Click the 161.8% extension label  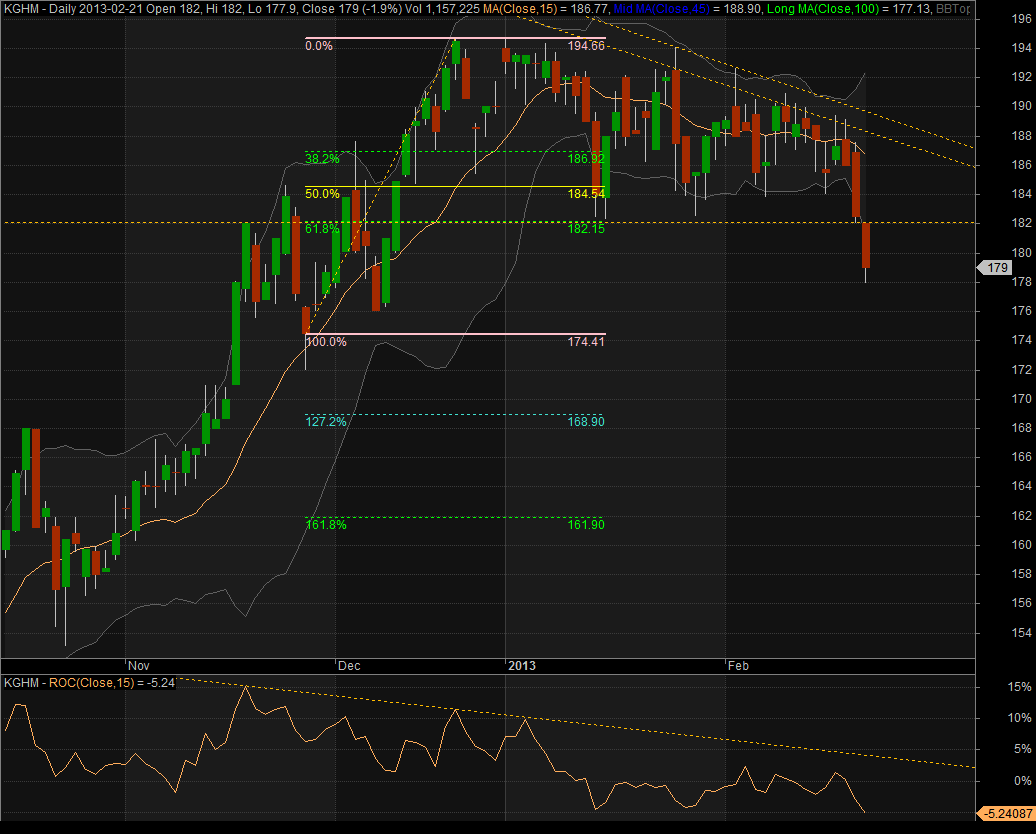[326, 525]
